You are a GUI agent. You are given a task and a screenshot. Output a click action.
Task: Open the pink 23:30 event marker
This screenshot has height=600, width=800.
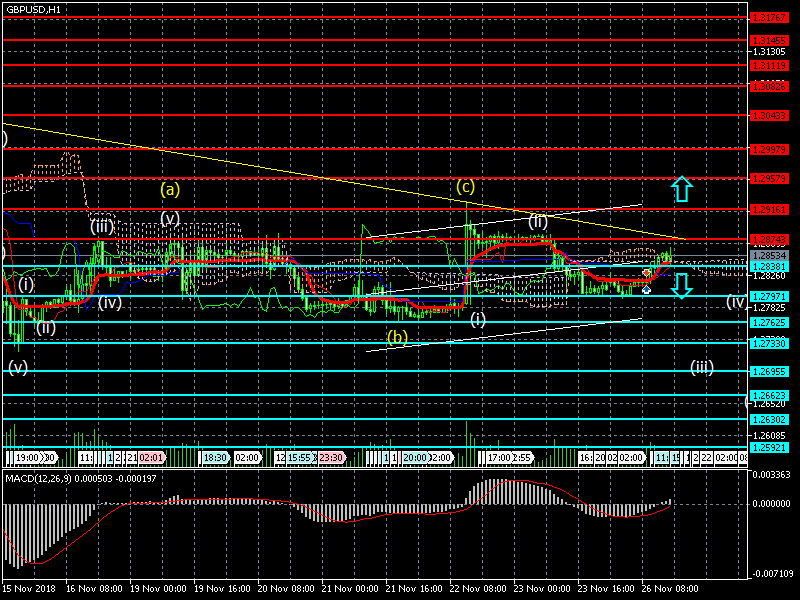331,458
